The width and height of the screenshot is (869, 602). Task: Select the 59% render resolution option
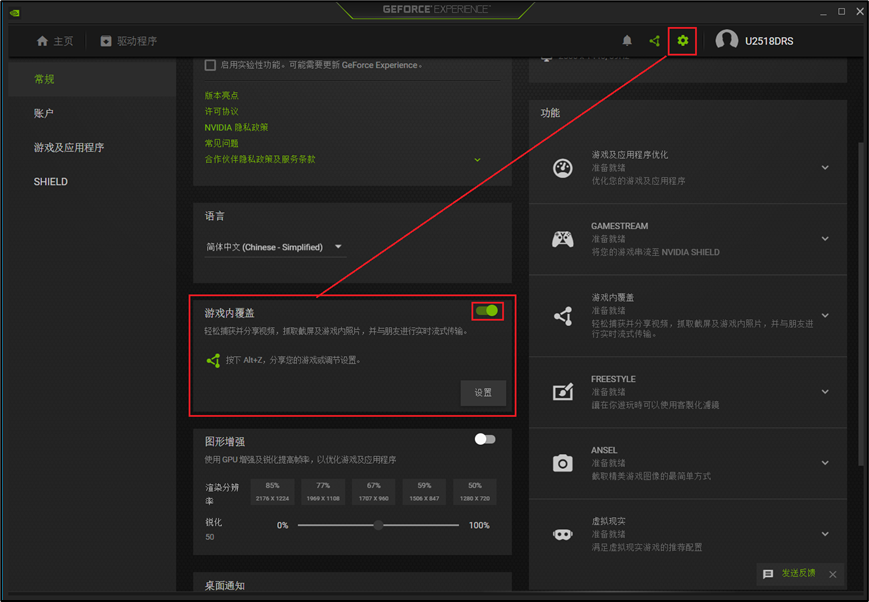coord(424,492)
